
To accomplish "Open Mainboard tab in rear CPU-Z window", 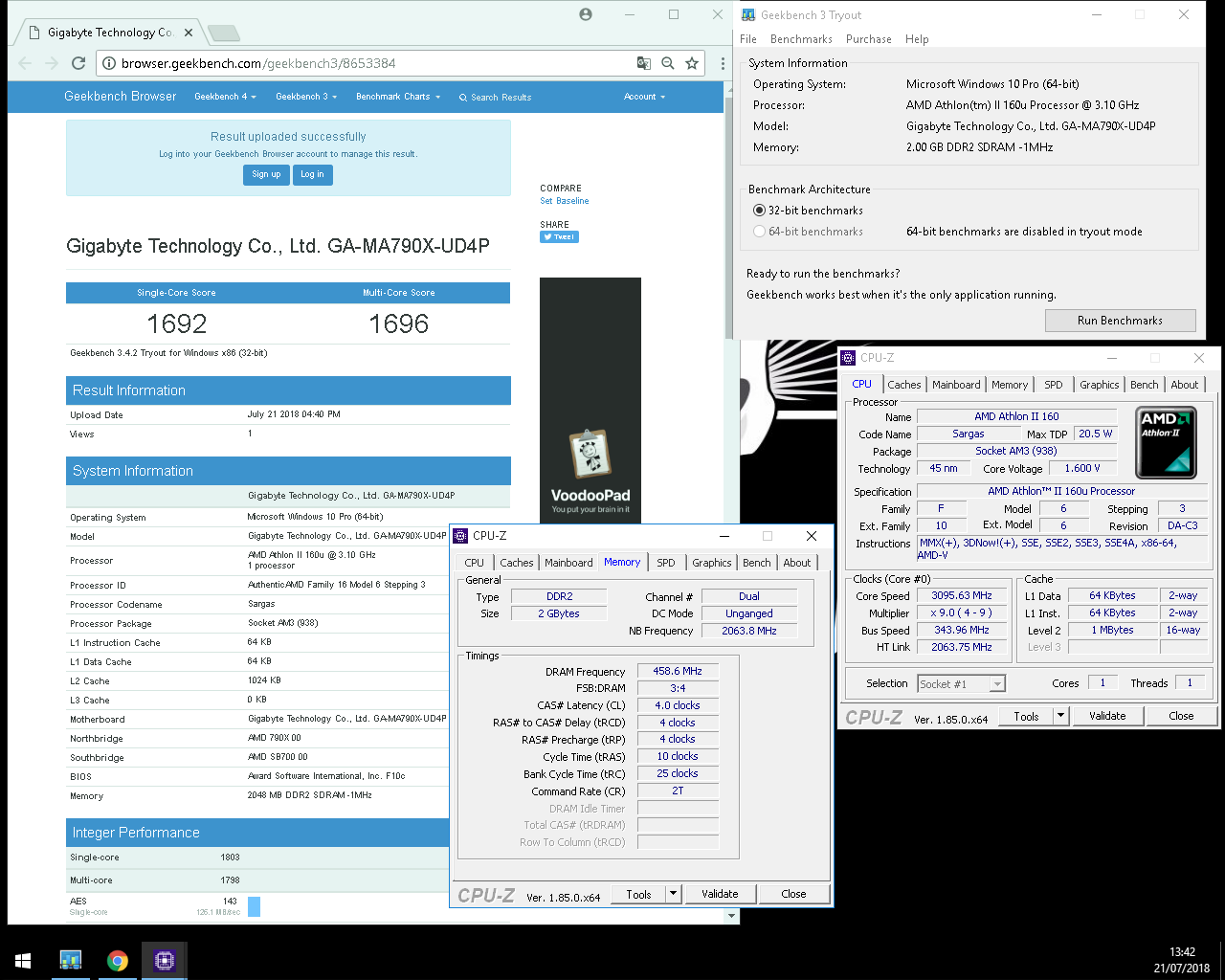I will (956, 385).
